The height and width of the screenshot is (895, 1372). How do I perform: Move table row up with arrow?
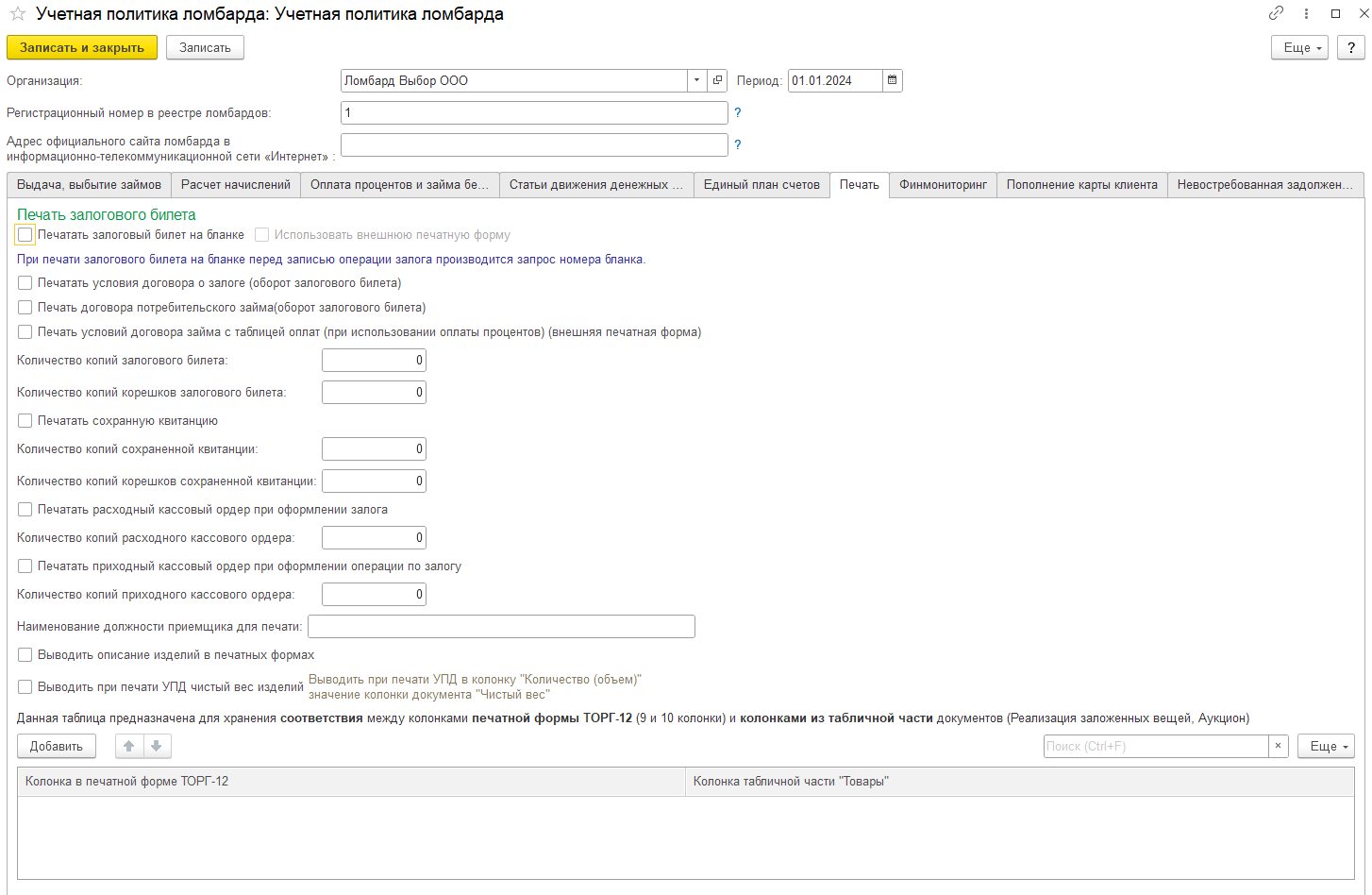pyautogui.click(x=129, y=746)
